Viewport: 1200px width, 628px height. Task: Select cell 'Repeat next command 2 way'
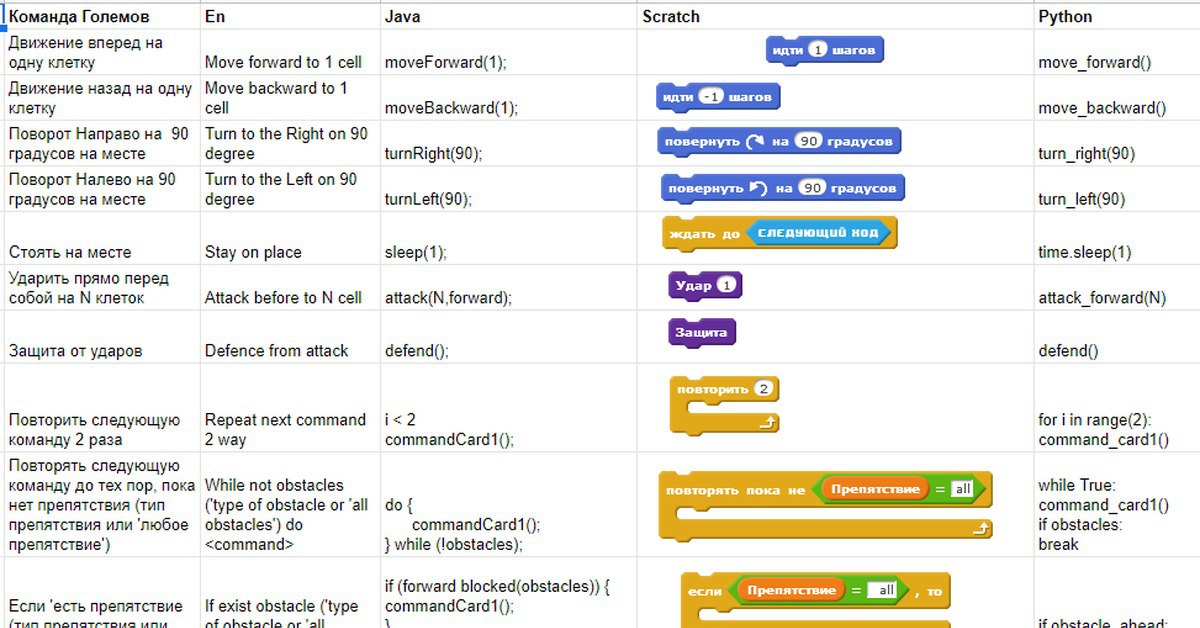point(290,408)
